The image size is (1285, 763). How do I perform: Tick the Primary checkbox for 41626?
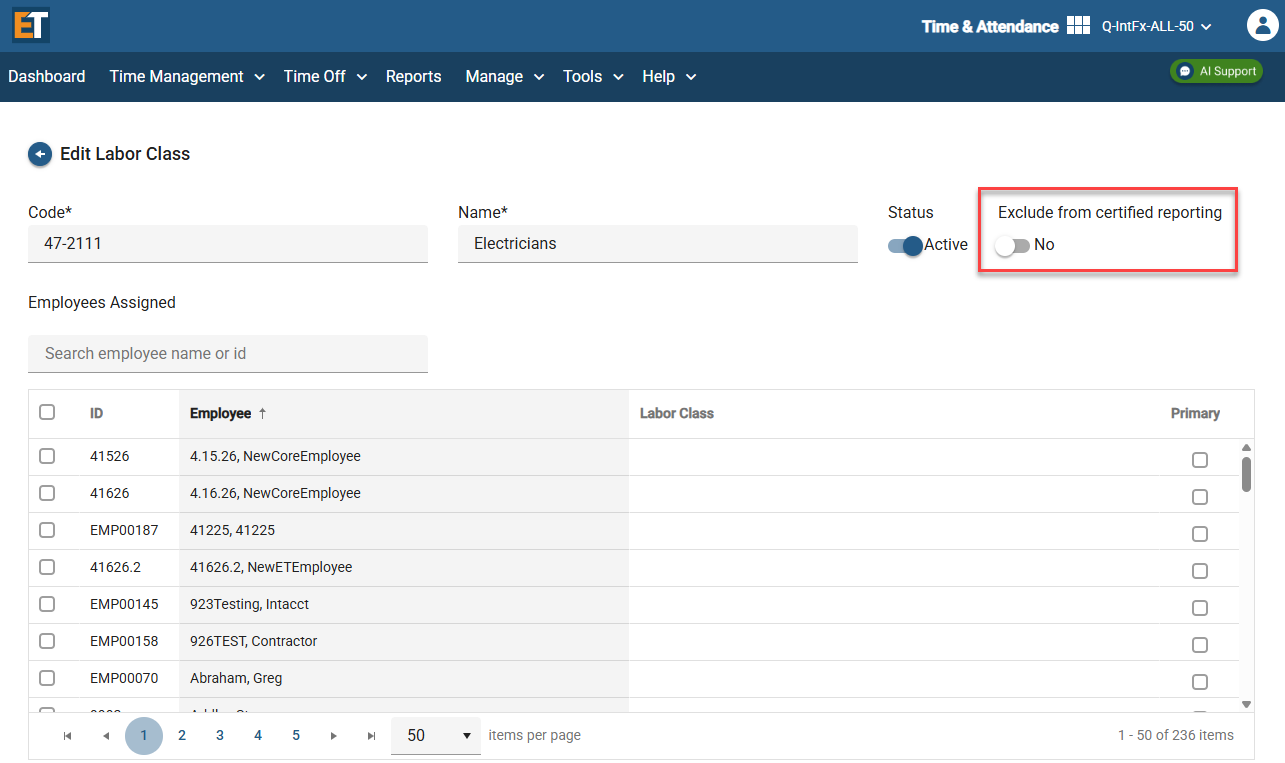[1200, 497]
